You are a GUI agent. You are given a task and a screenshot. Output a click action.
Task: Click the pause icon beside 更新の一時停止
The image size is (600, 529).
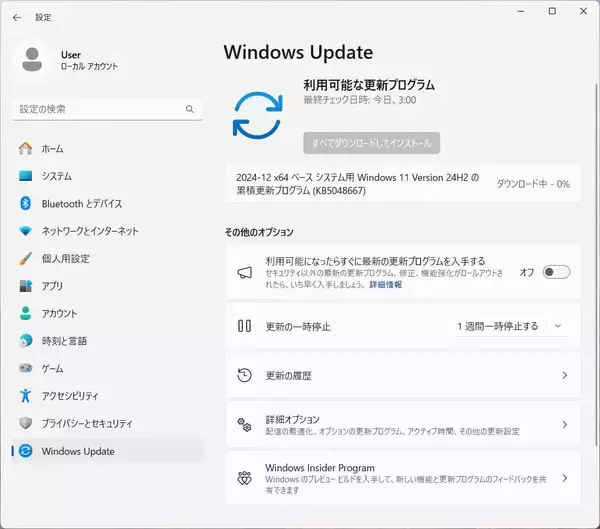pyautogui.click(x=245, y=326)
